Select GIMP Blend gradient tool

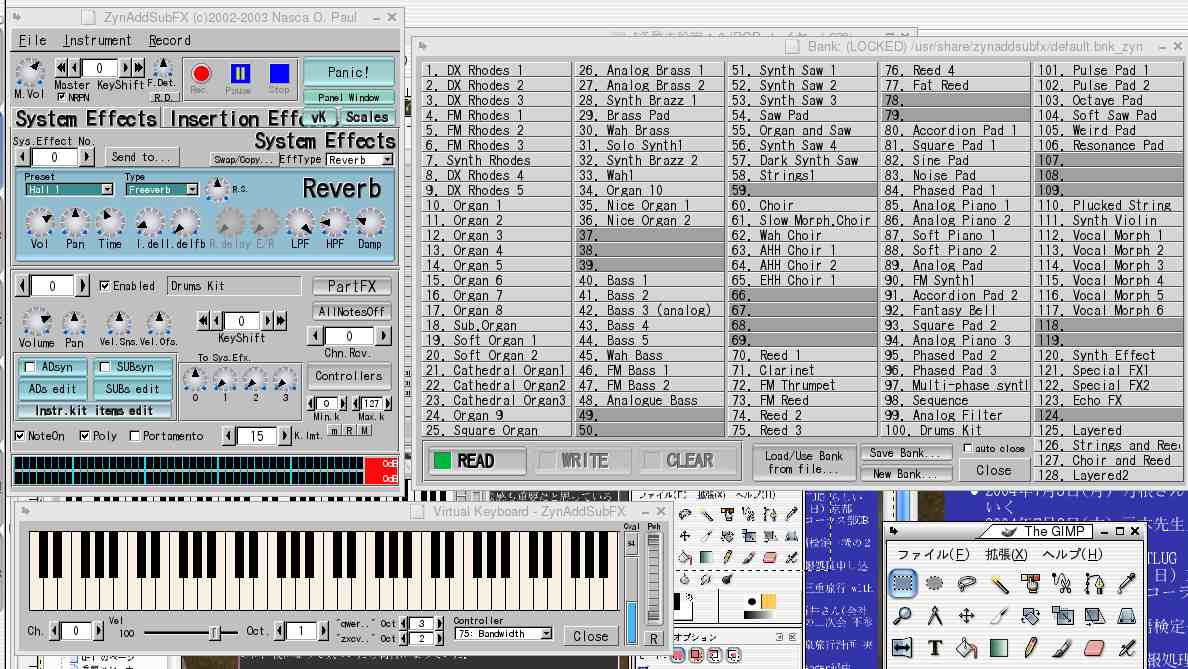[999, 648]
